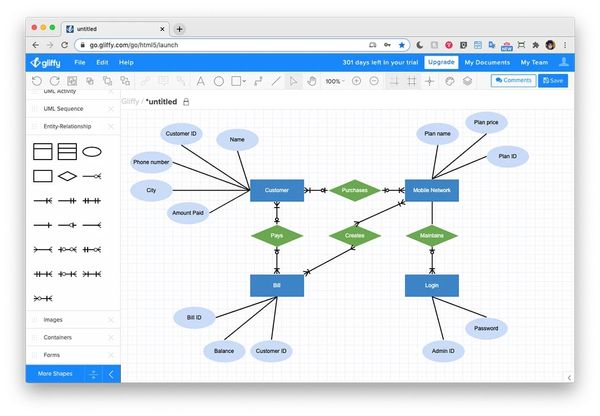Bookmark page with the star icon
Screen dimensions: 600x416
click(401, 45)
